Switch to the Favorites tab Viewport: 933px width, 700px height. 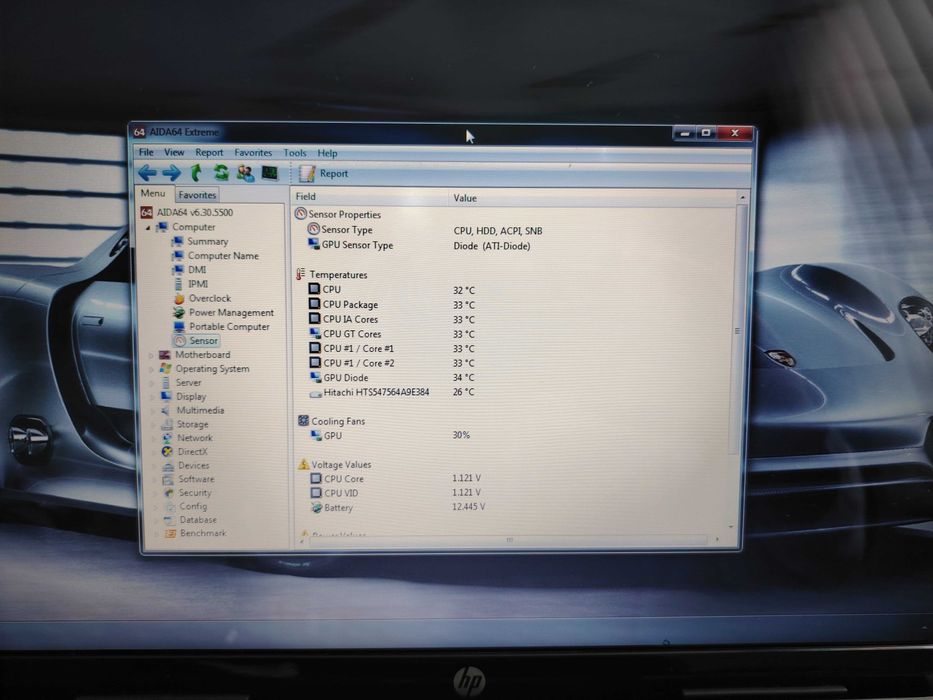tap(197, 195)
